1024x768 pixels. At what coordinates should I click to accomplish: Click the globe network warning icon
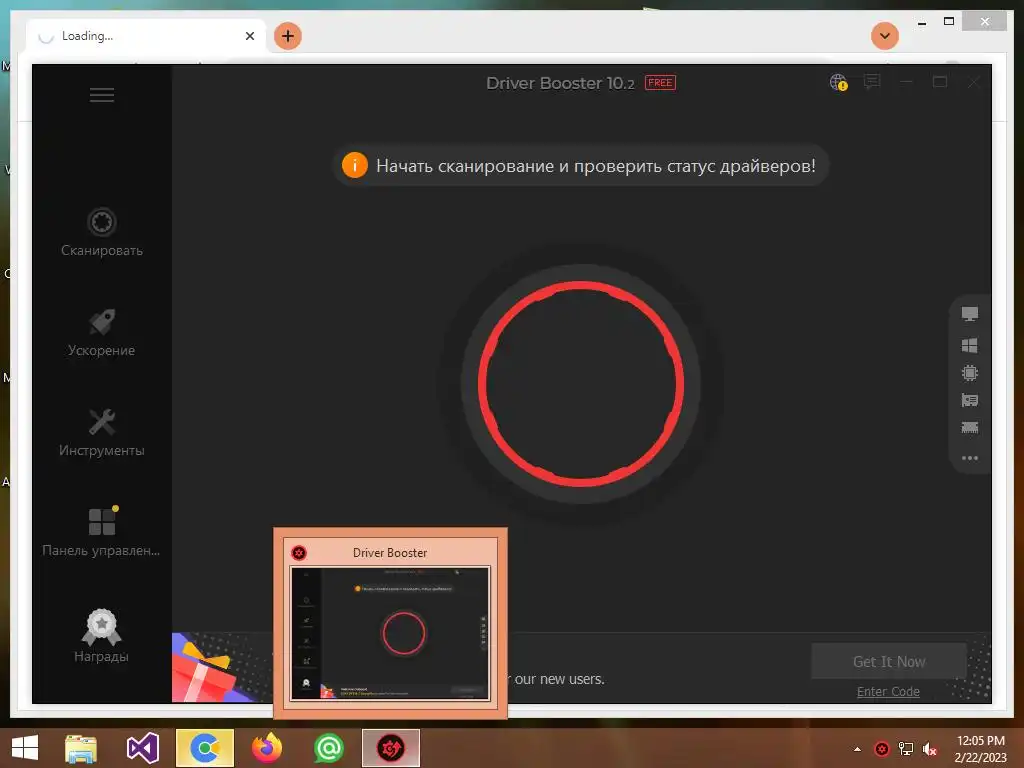tap(839, 82)
